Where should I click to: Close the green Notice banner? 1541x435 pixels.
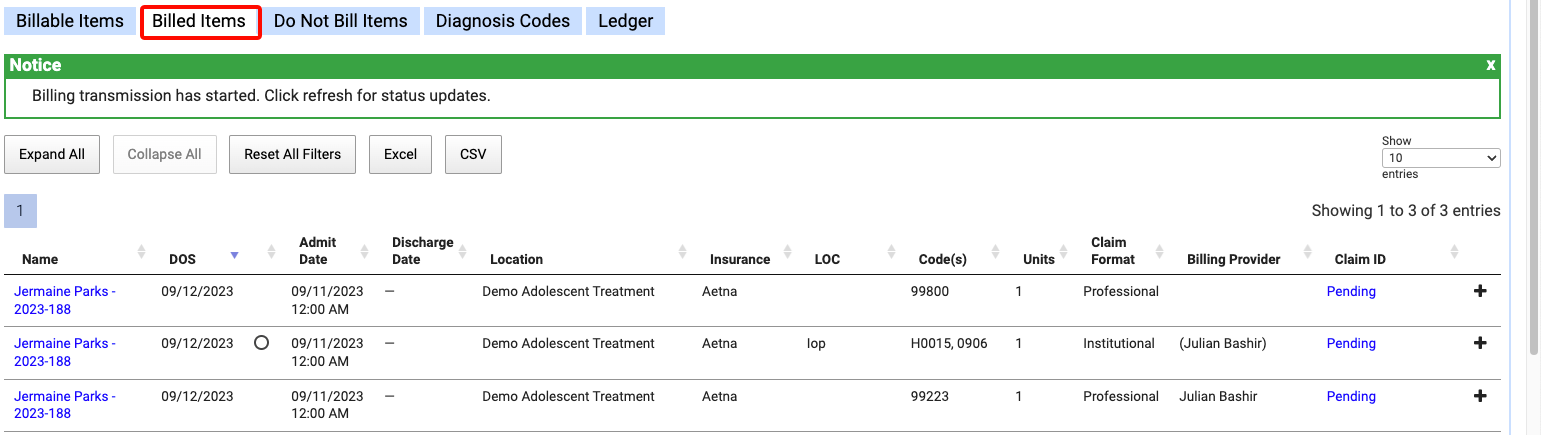coord(1490,65)
